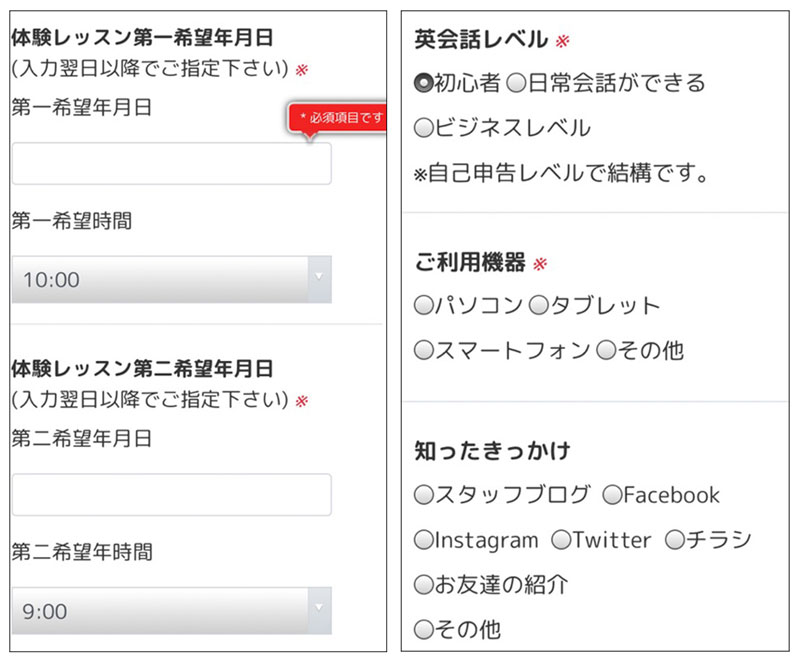Pick その他 under ご利用機器

606,351
